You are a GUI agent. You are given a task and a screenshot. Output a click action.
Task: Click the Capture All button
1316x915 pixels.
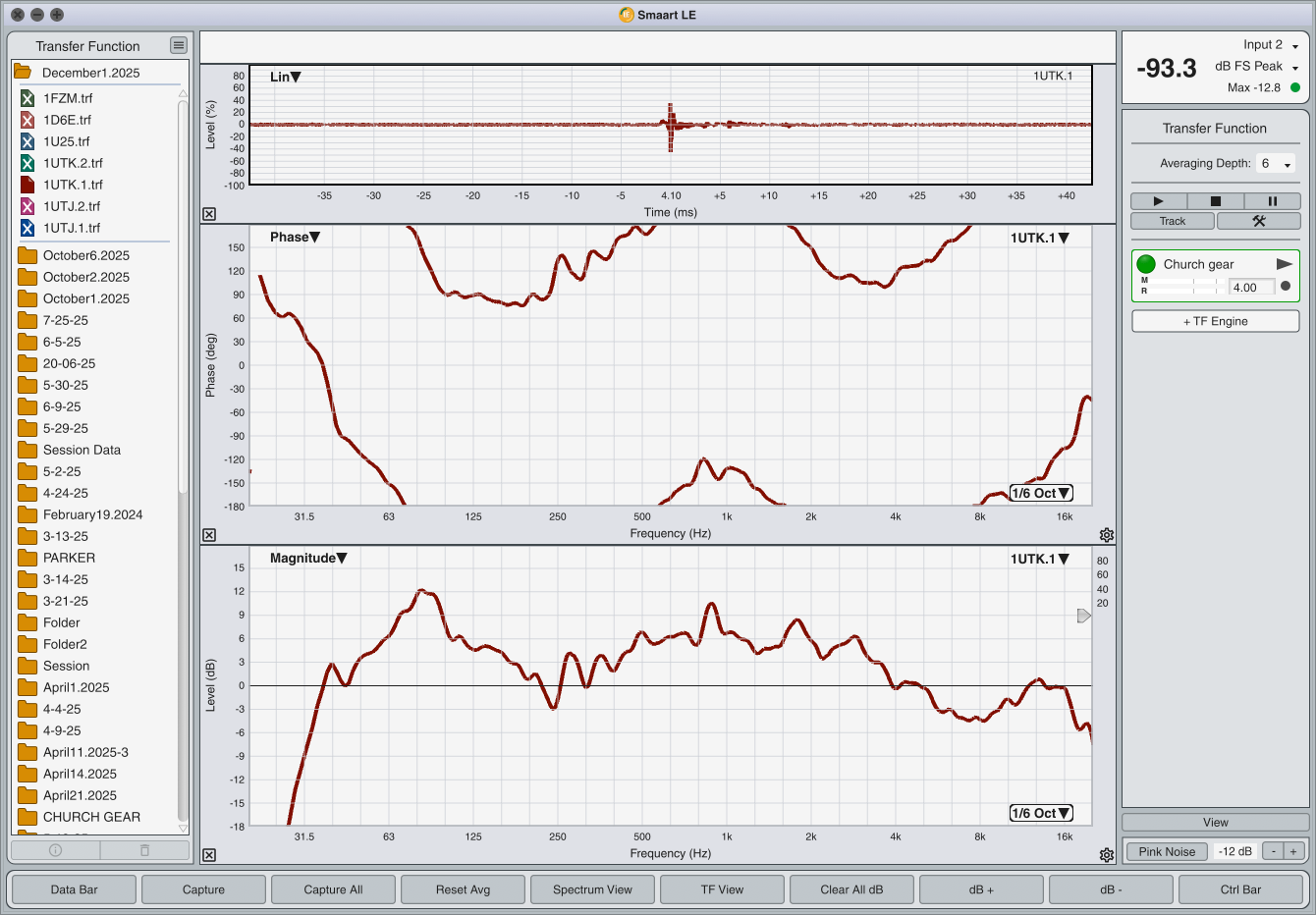pyautogui.click(x=333, y=889)
